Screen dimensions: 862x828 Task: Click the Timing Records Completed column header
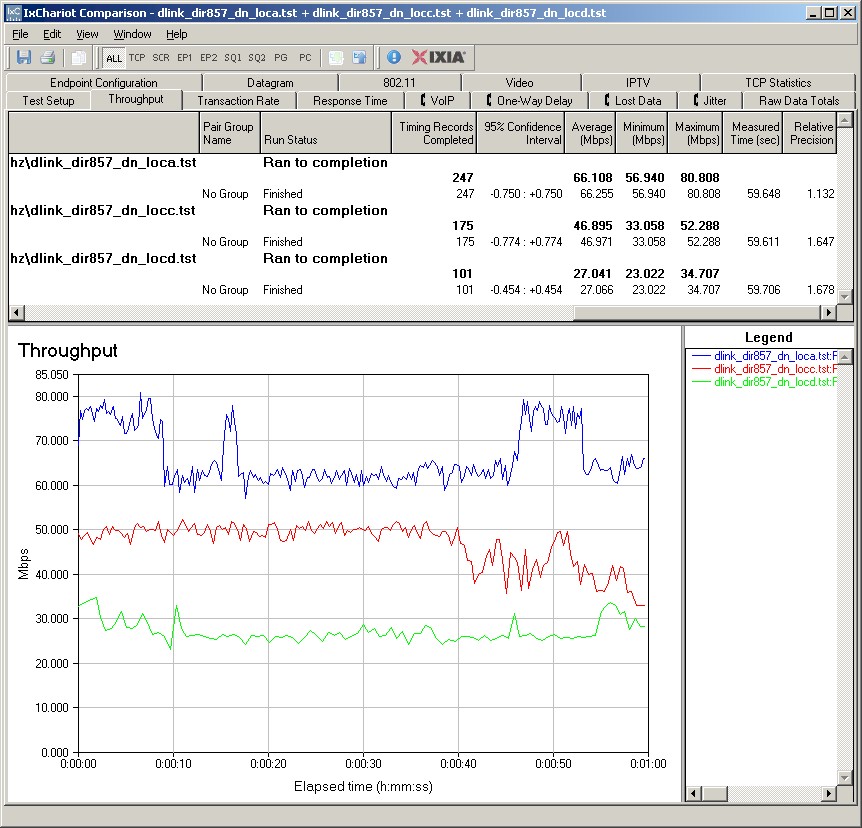click(434, 133)
